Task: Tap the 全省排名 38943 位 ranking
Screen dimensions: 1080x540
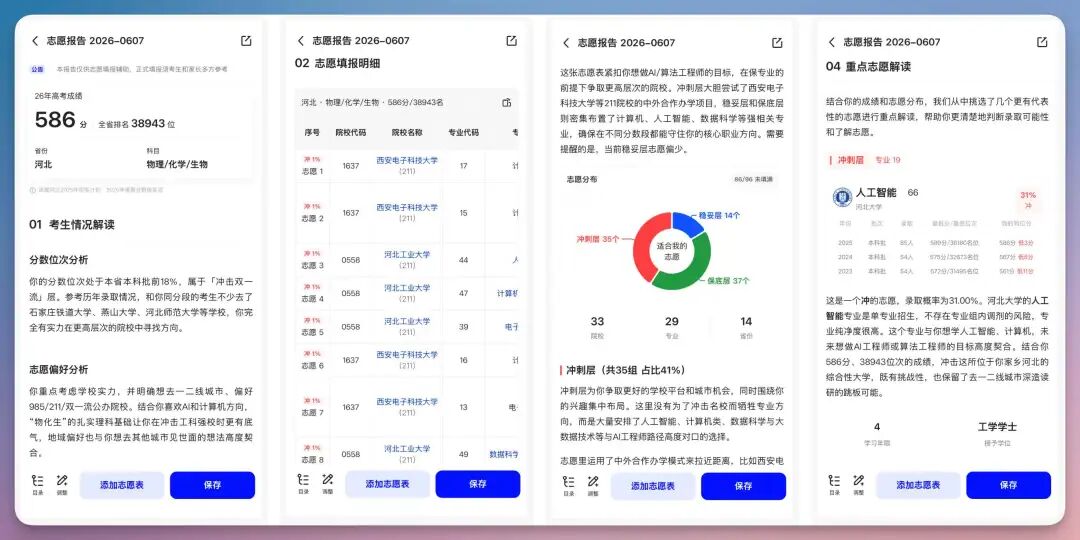Action: (136, 123)
